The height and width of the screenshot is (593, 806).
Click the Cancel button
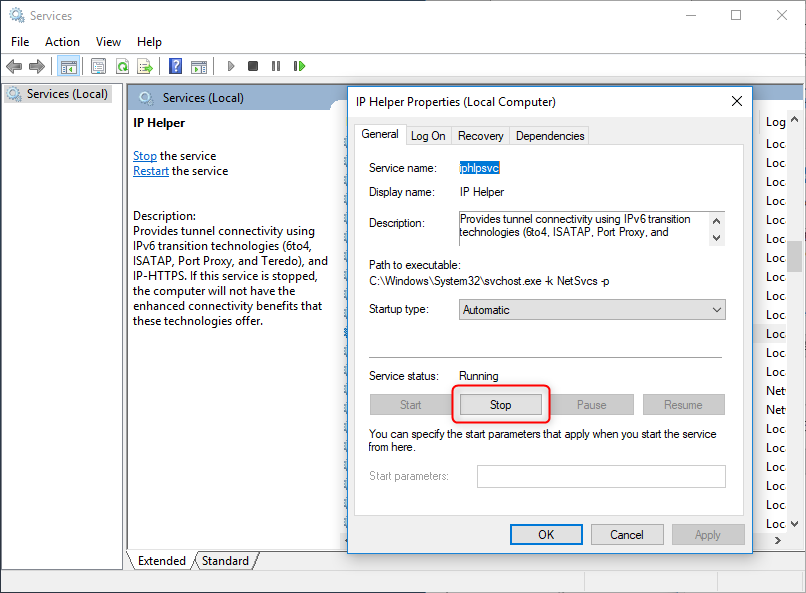627,535
